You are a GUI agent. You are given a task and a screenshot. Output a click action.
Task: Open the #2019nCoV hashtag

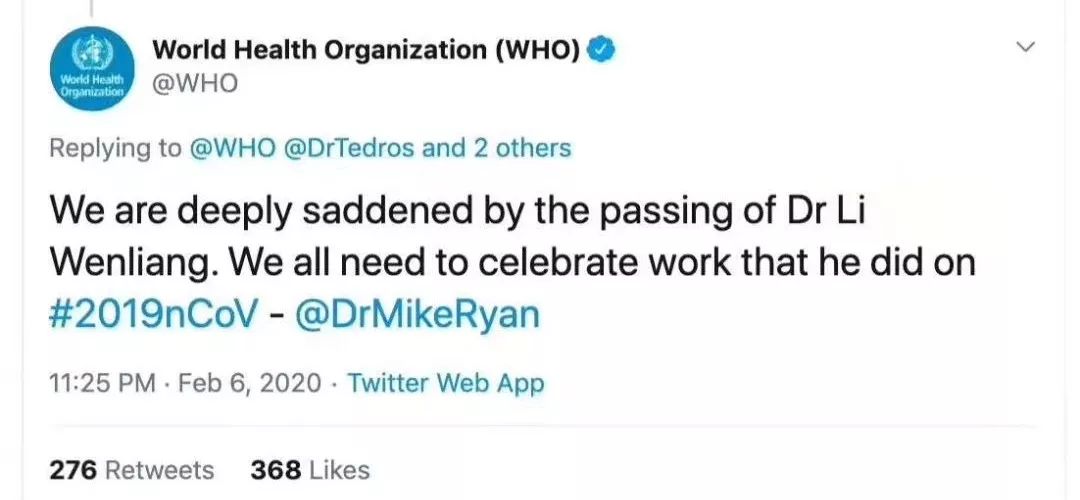coord(156,315)
